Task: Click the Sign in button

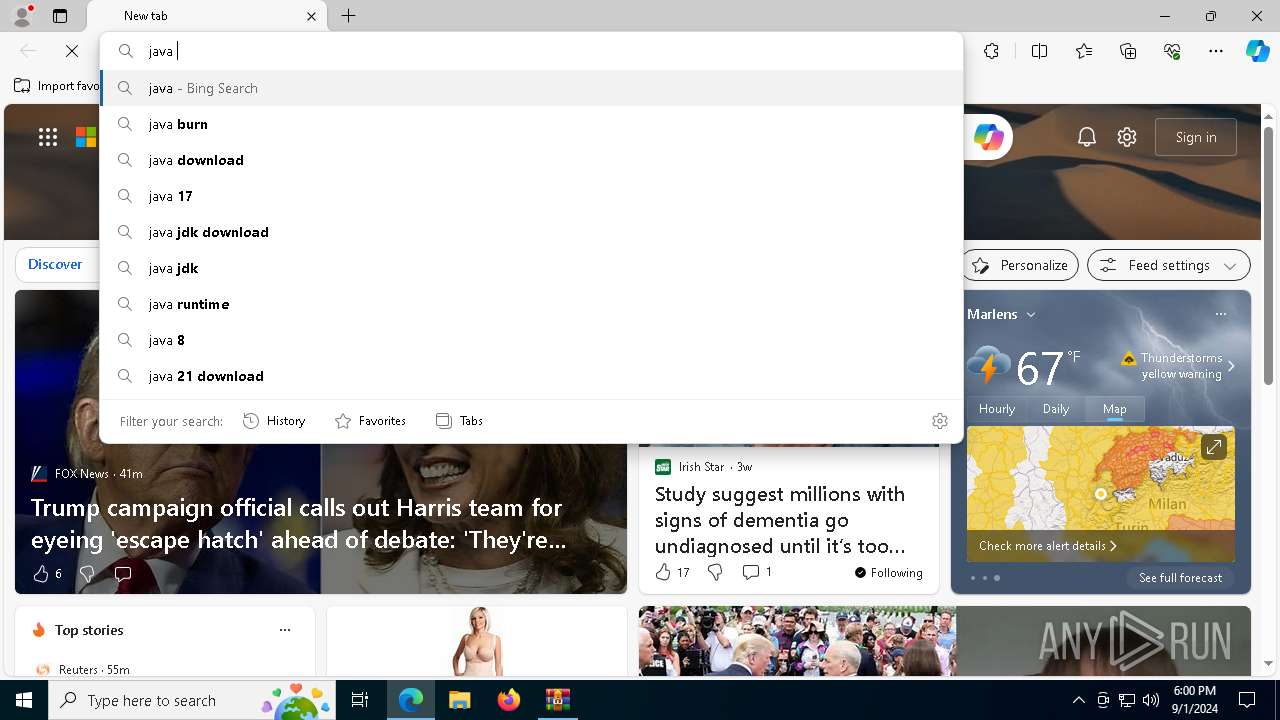Action: point(1196,137)
